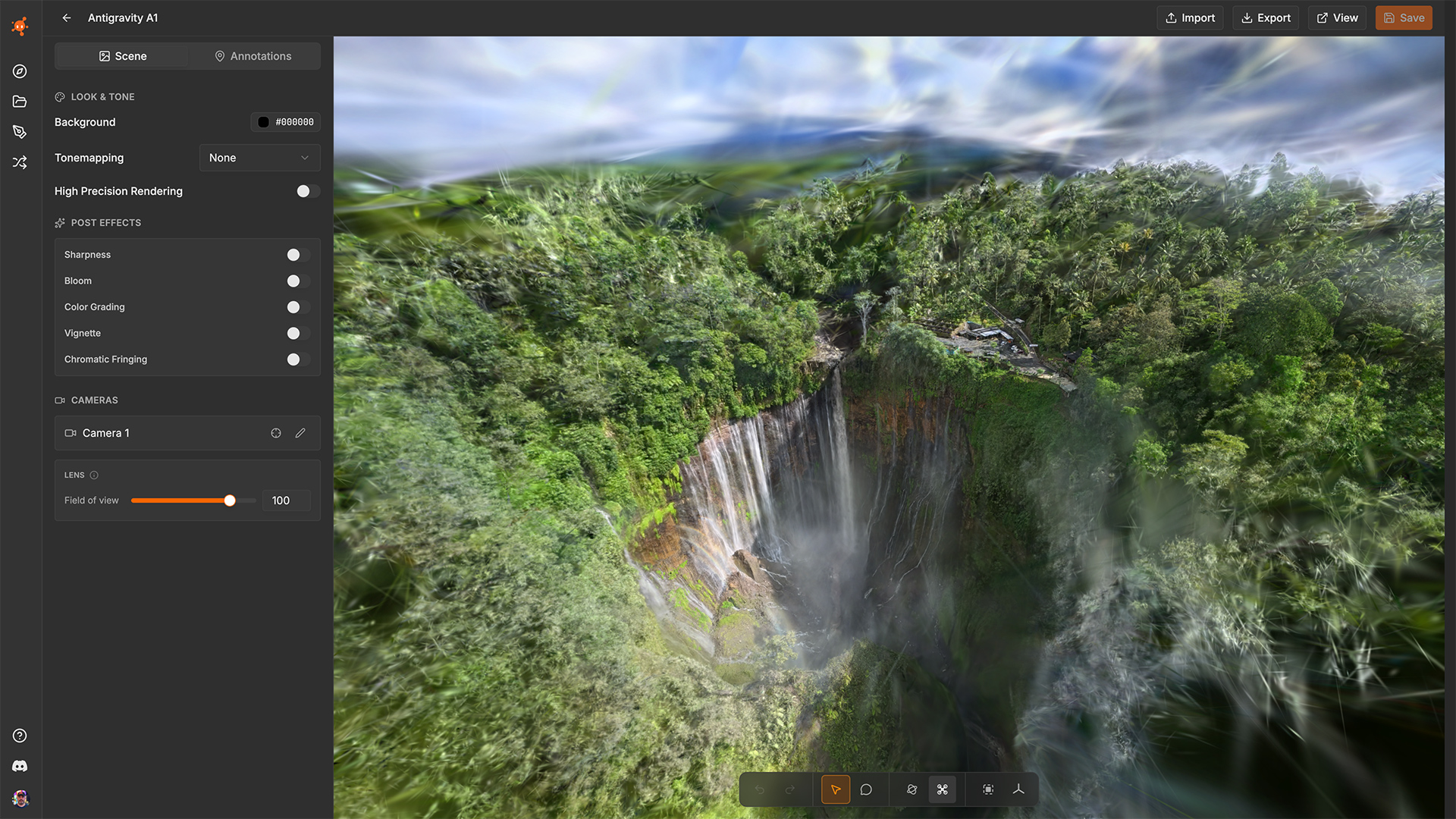1456x819 pixels.
Task: Click the target icon next to Camera 1
Action: [x=276, y=433]
